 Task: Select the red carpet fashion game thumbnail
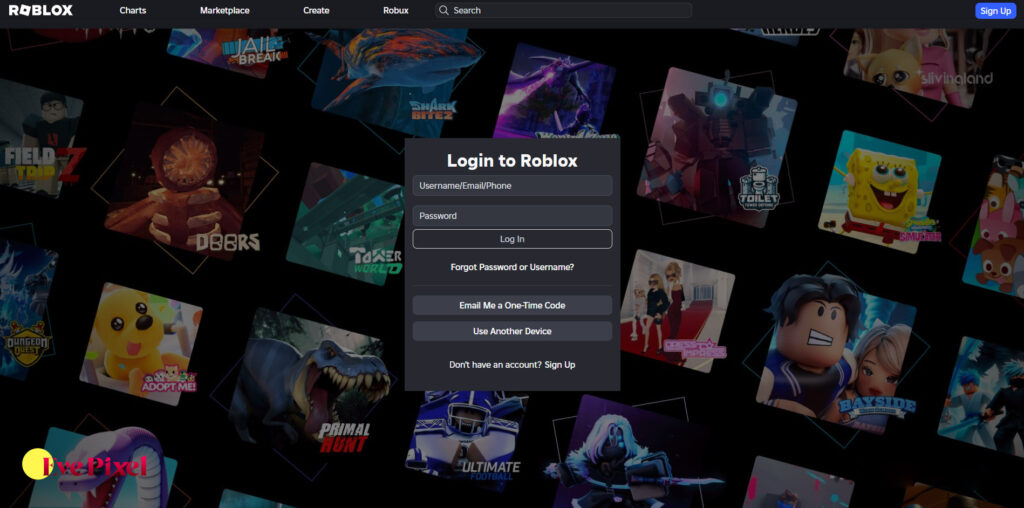[x=677, y=311]
